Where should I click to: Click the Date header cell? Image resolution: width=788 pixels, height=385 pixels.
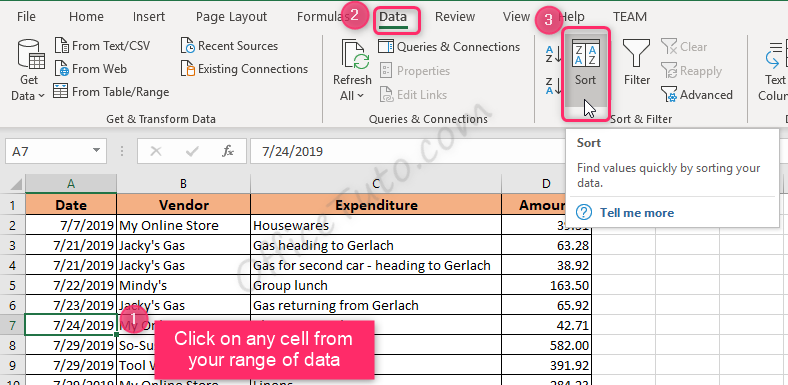click(x=71, y=205)
